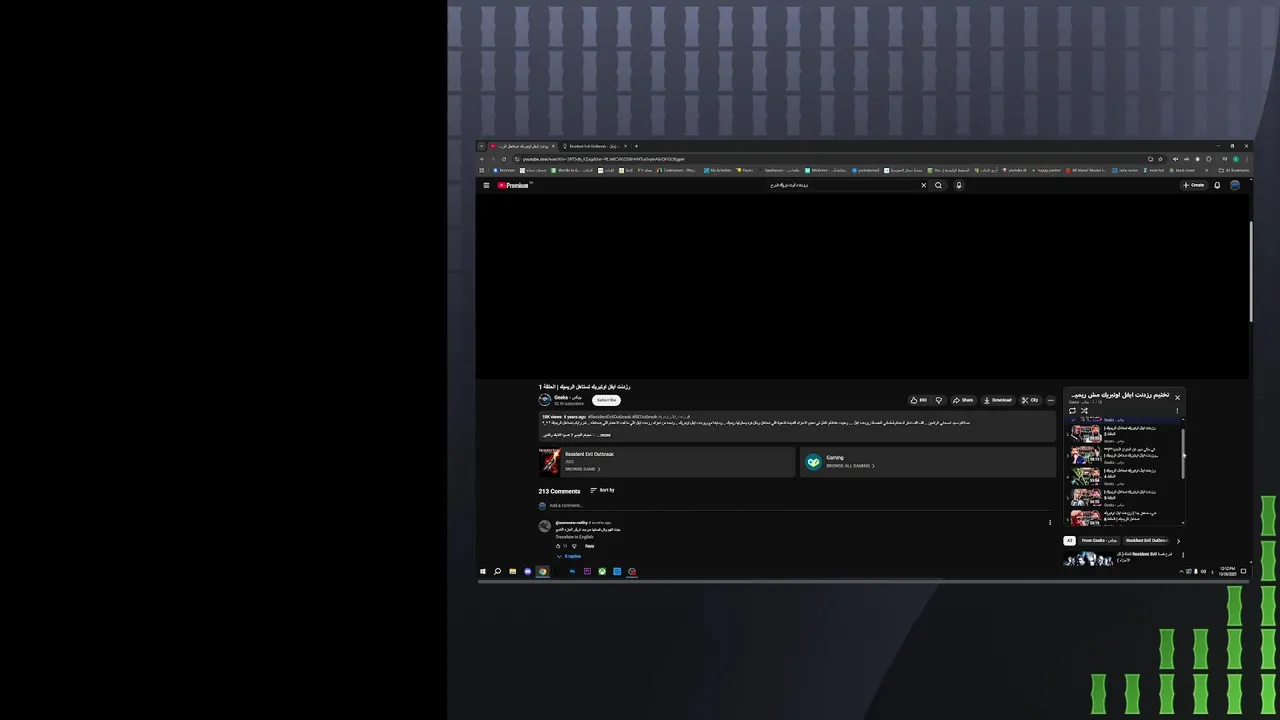
Task: Play playlist video number 5 thumbnail
Action: point(1086,497)
